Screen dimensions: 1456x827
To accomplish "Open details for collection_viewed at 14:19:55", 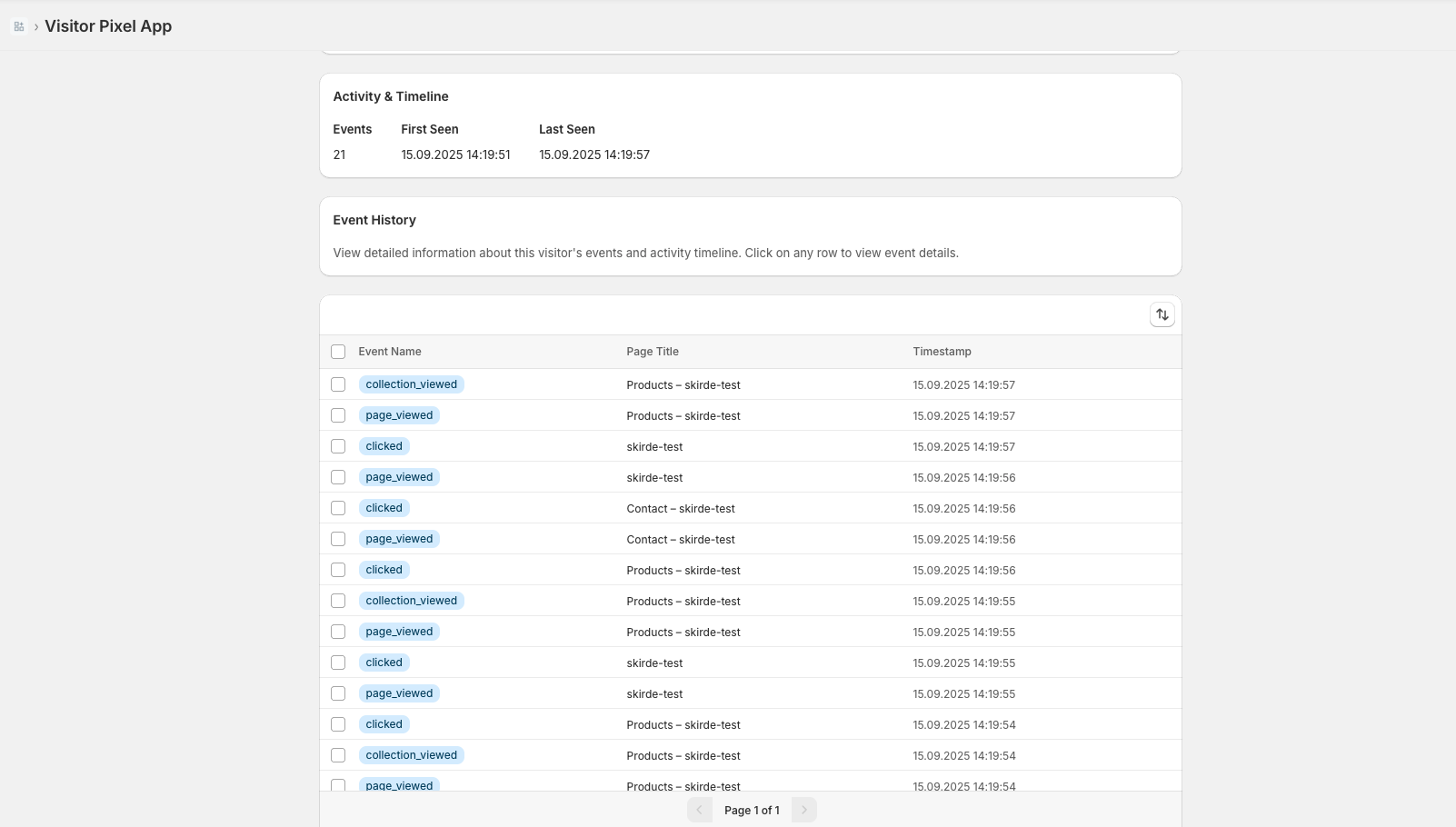I will 683,601.
